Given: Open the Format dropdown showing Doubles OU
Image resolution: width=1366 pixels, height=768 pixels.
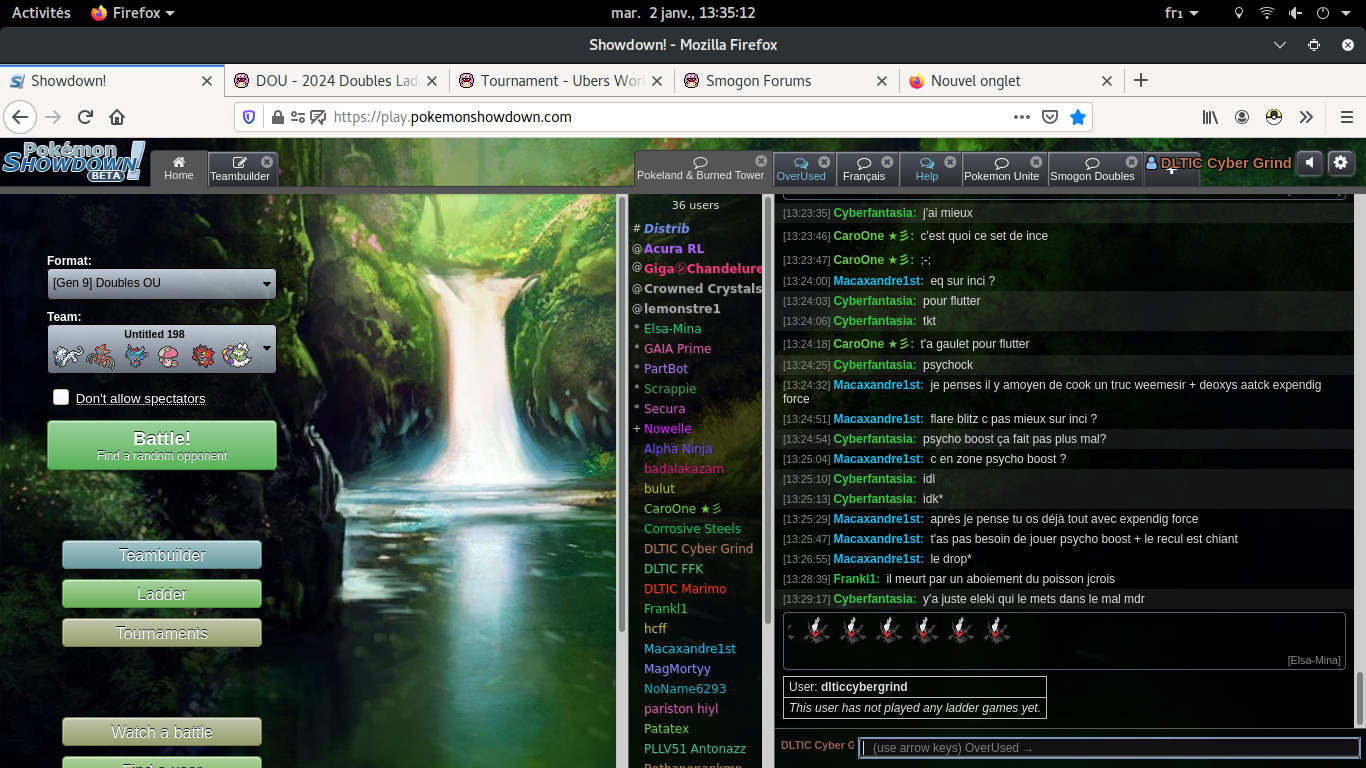Looking at the screenshot, I should (x=162, y=284).
